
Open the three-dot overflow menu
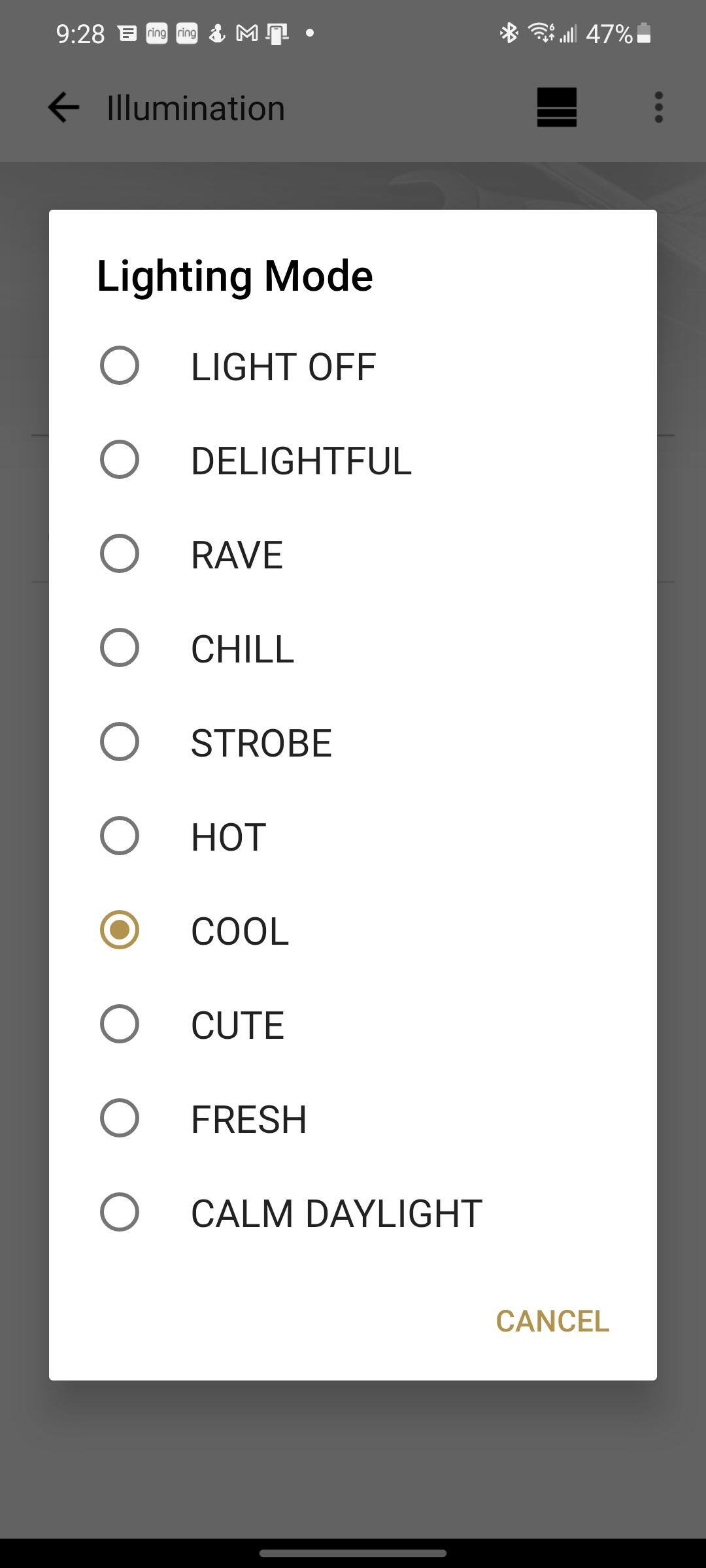(x=658, y=108)
